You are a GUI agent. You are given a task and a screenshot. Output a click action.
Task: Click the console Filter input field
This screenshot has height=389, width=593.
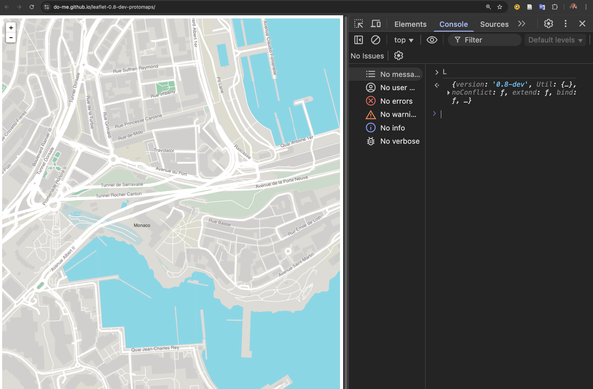[484, 40]
